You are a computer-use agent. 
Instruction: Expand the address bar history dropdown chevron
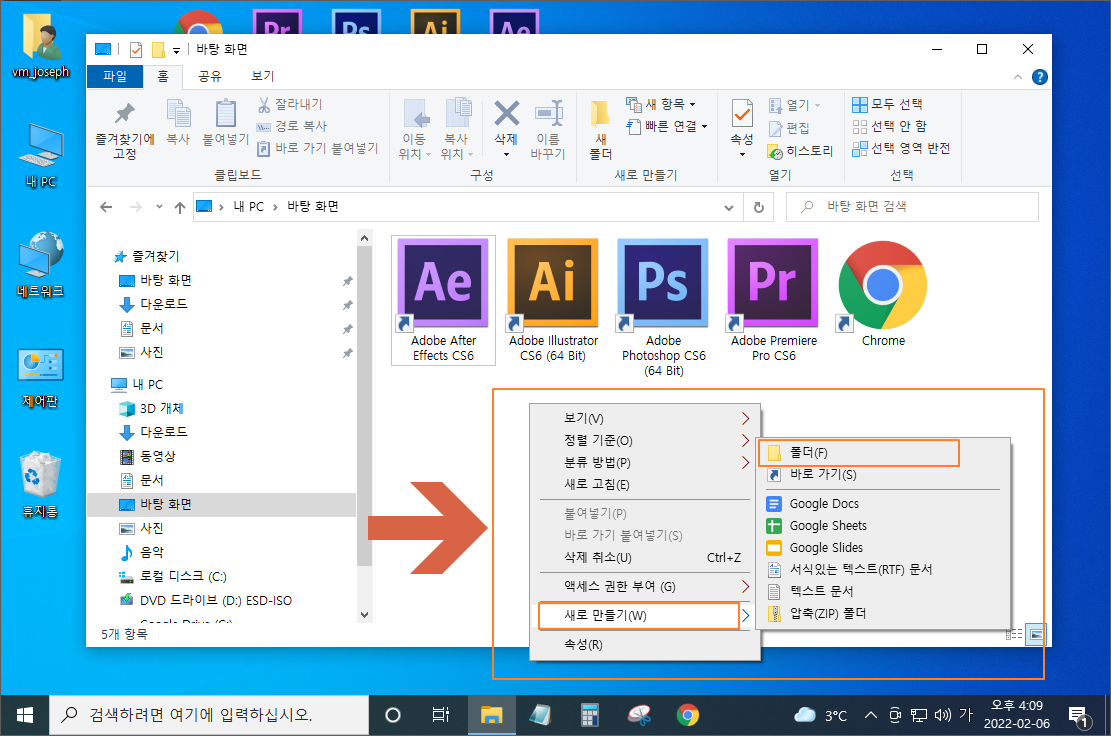tap(728, 207)
